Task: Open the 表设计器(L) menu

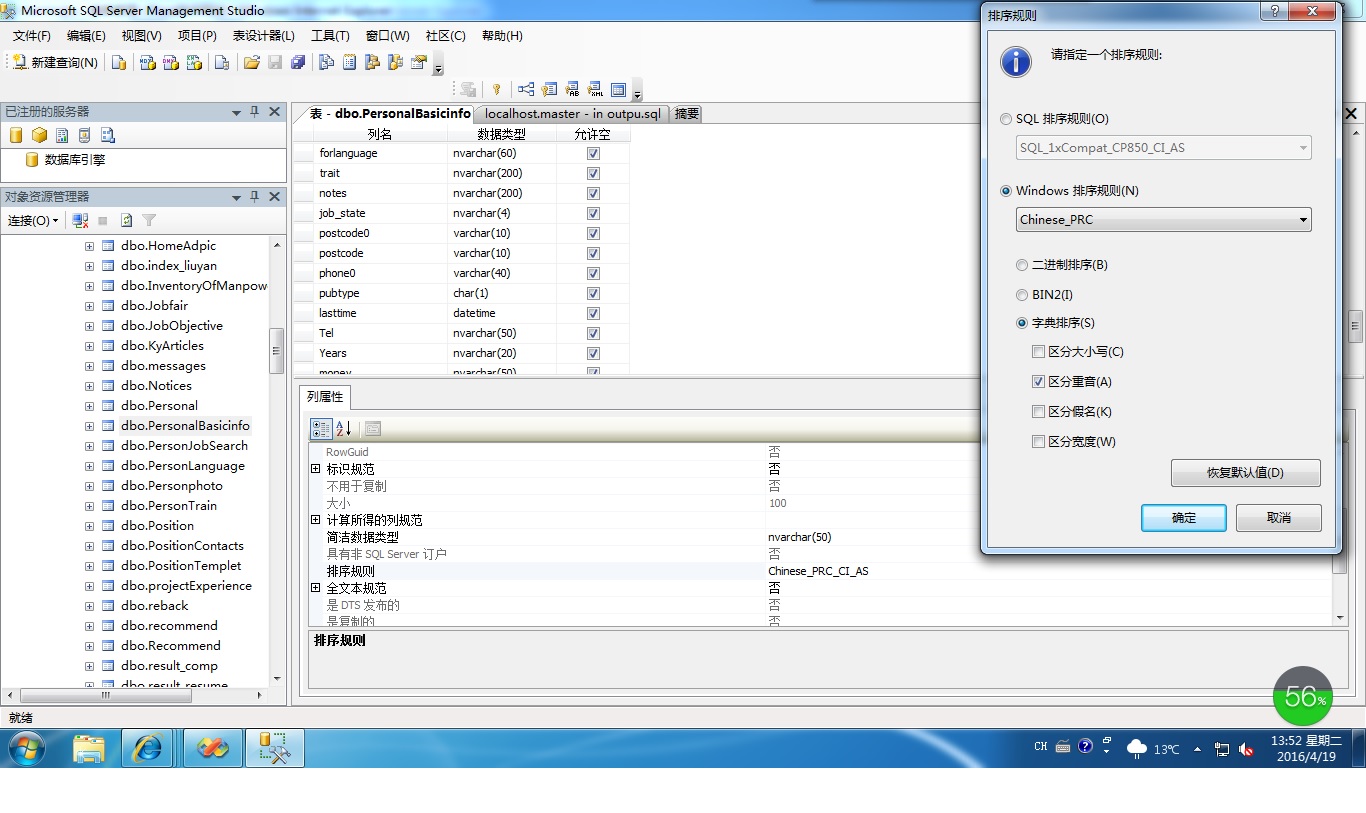Action: 264,36
